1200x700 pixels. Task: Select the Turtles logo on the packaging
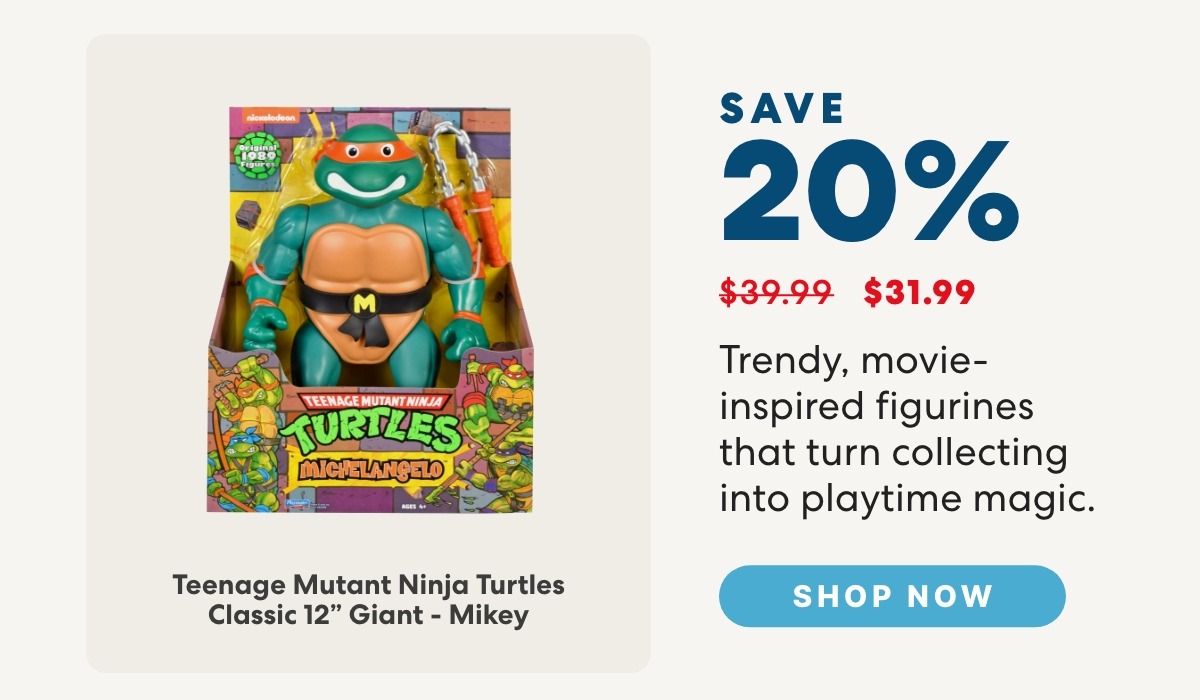(x=370, y=428)
